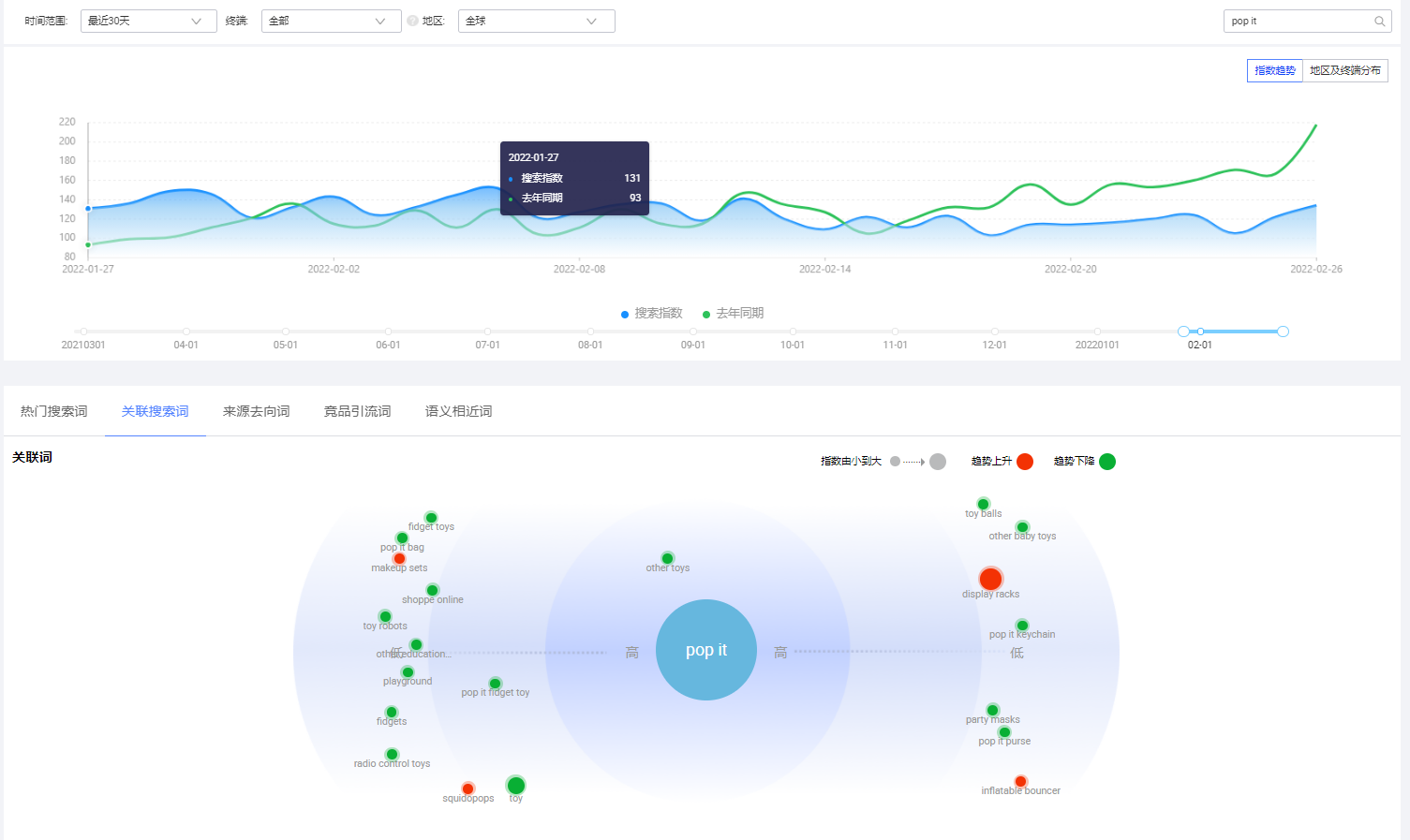Select the red makeup sets bubble
Screen dimensions: 1410x840
point(399,558)
